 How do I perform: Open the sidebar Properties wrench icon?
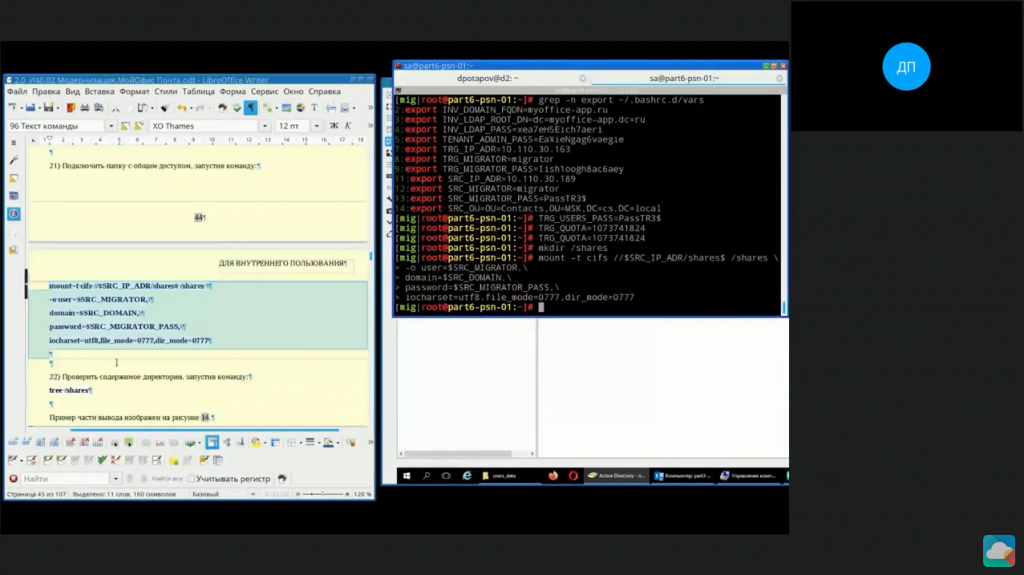coord(14,160)
